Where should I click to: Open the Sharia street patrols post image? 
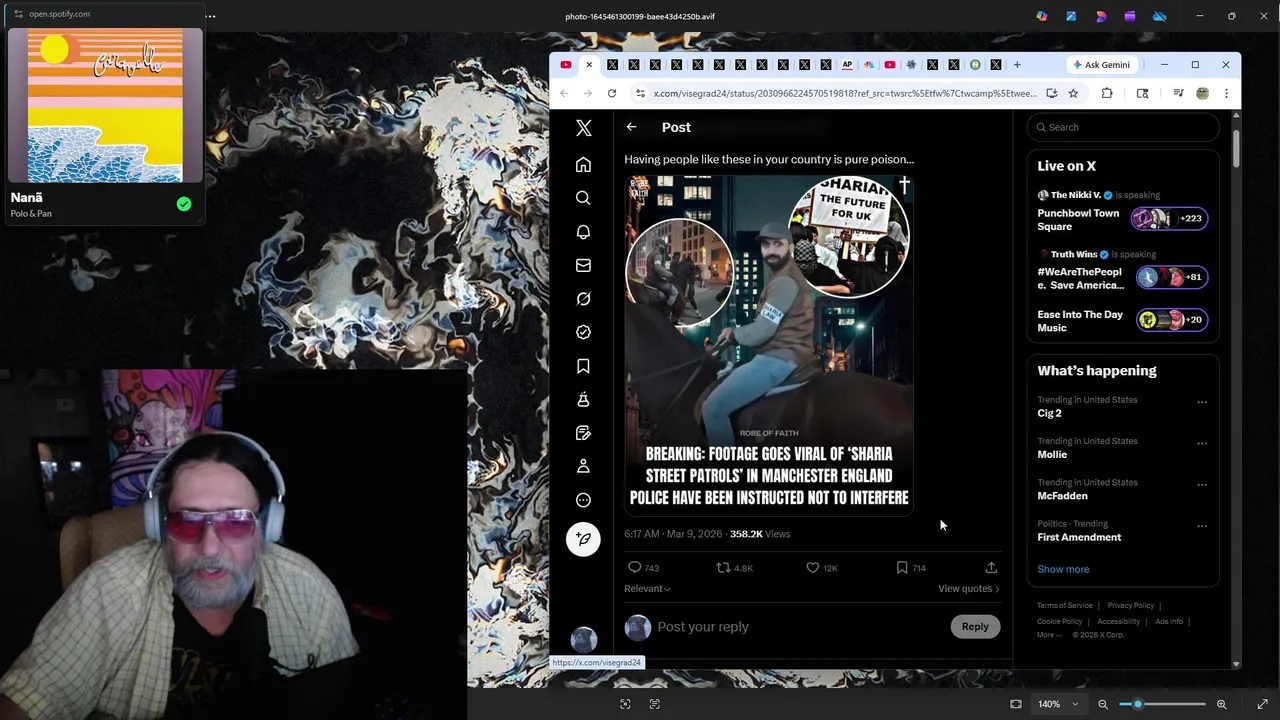[x=769, y=345]
